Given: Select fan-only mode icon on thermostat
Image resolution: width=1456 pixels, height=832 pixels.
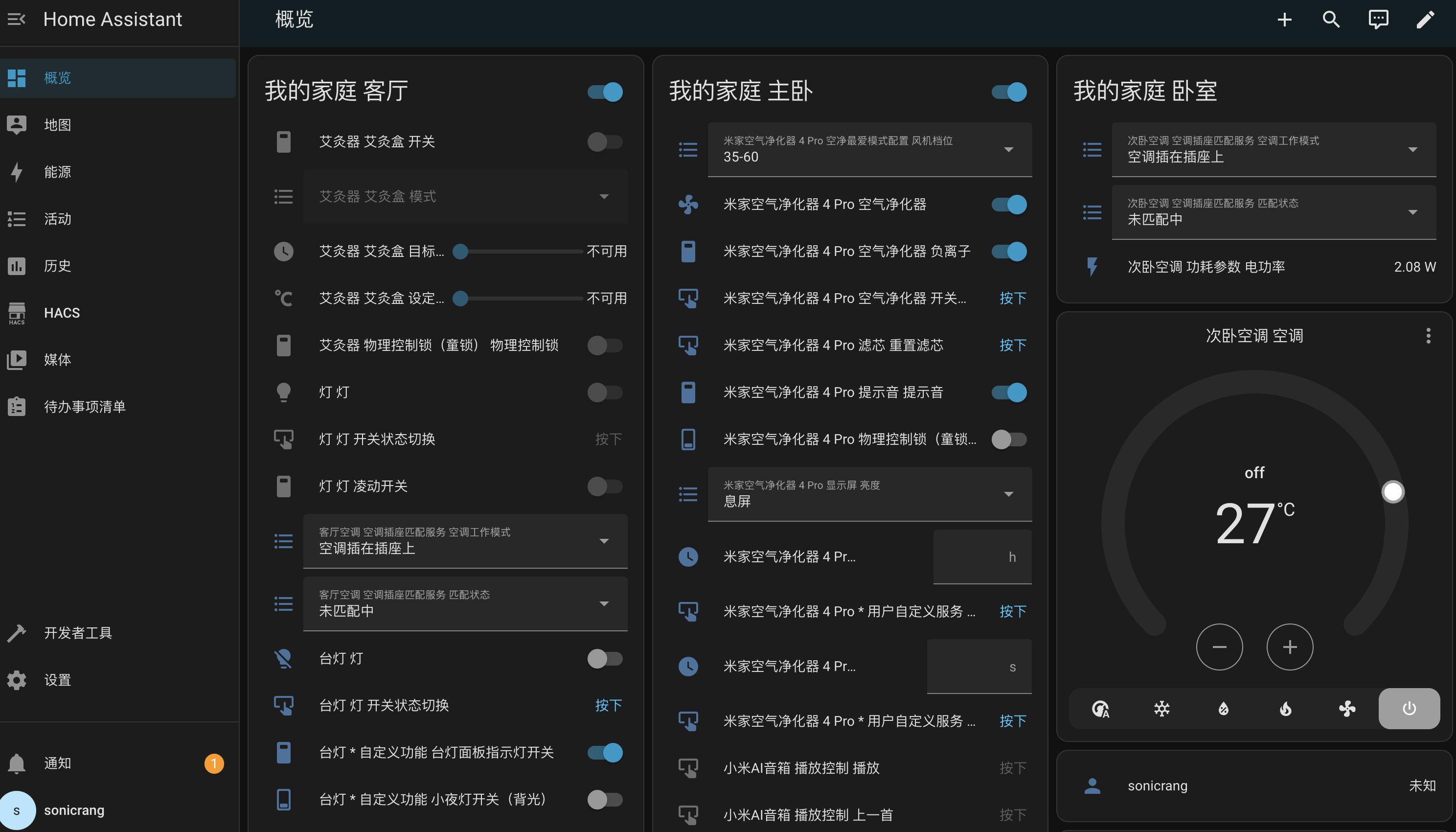Looking at the screenshot, I should click(1347, 709).
